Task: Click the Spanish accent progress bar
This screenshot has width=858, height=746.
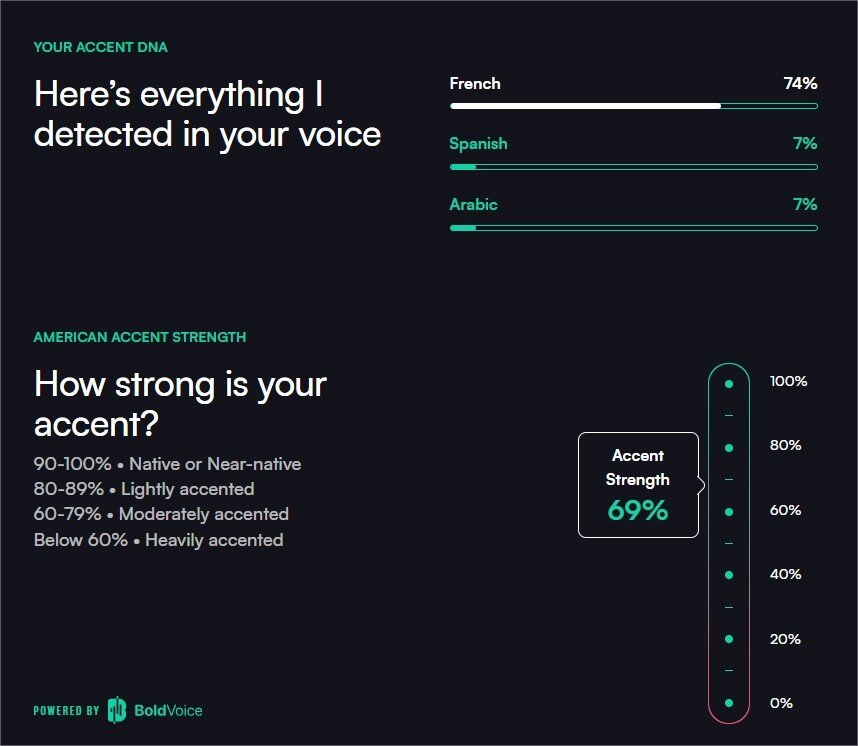Action: click(x=633, y=167)
